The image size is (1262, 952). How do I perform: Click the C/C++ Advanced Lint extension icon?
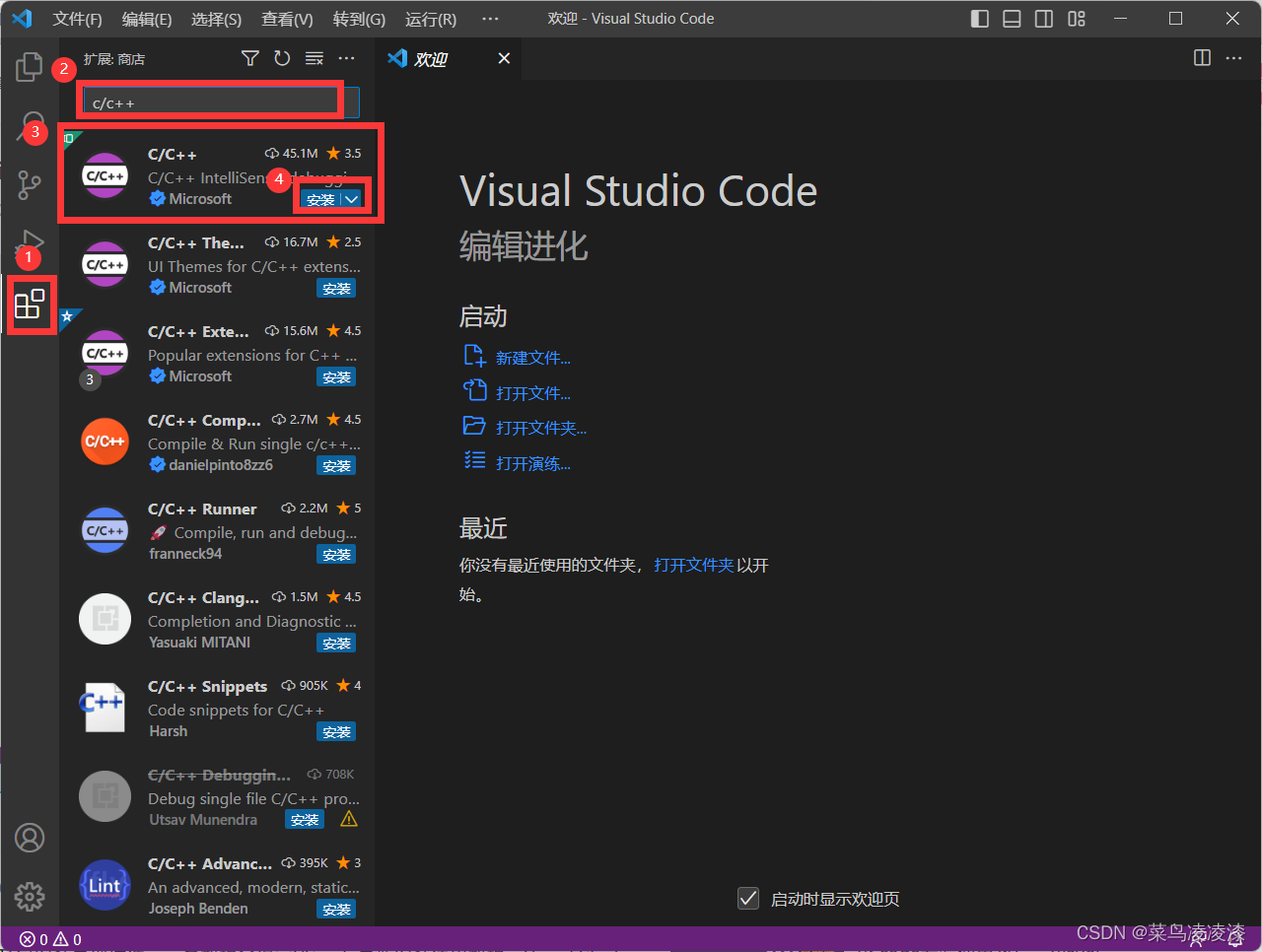(105, 885)
